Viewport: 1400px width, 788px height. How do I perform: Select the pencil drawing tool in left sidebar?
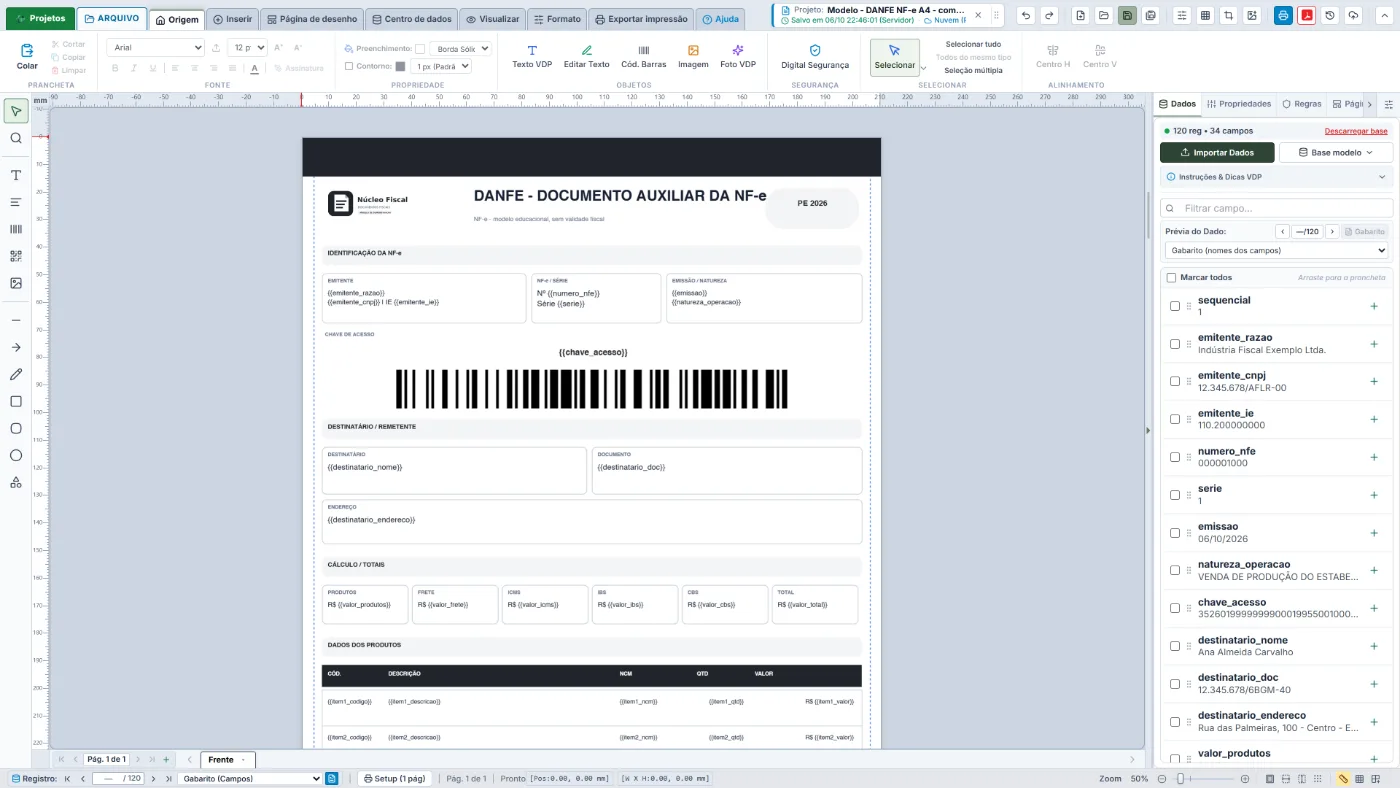[16, 374]
